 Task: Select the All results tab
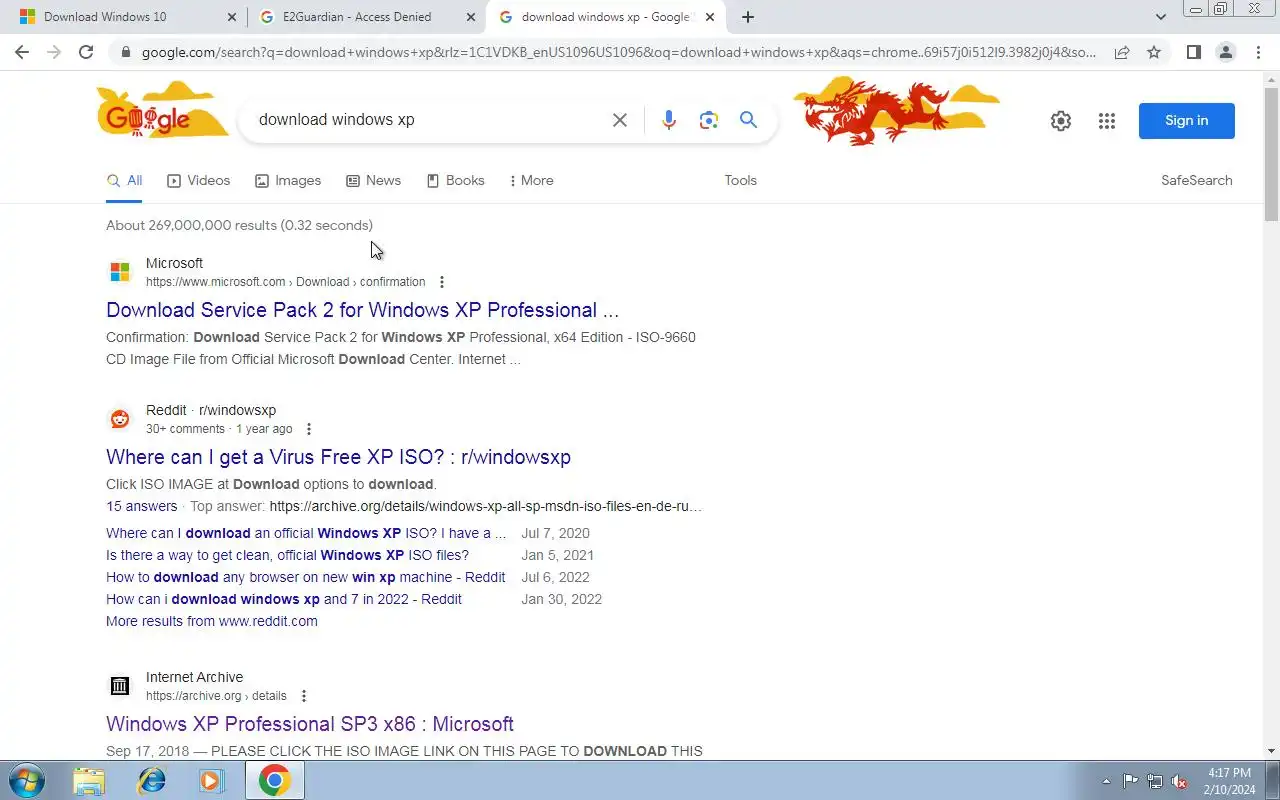pos(124,181)
